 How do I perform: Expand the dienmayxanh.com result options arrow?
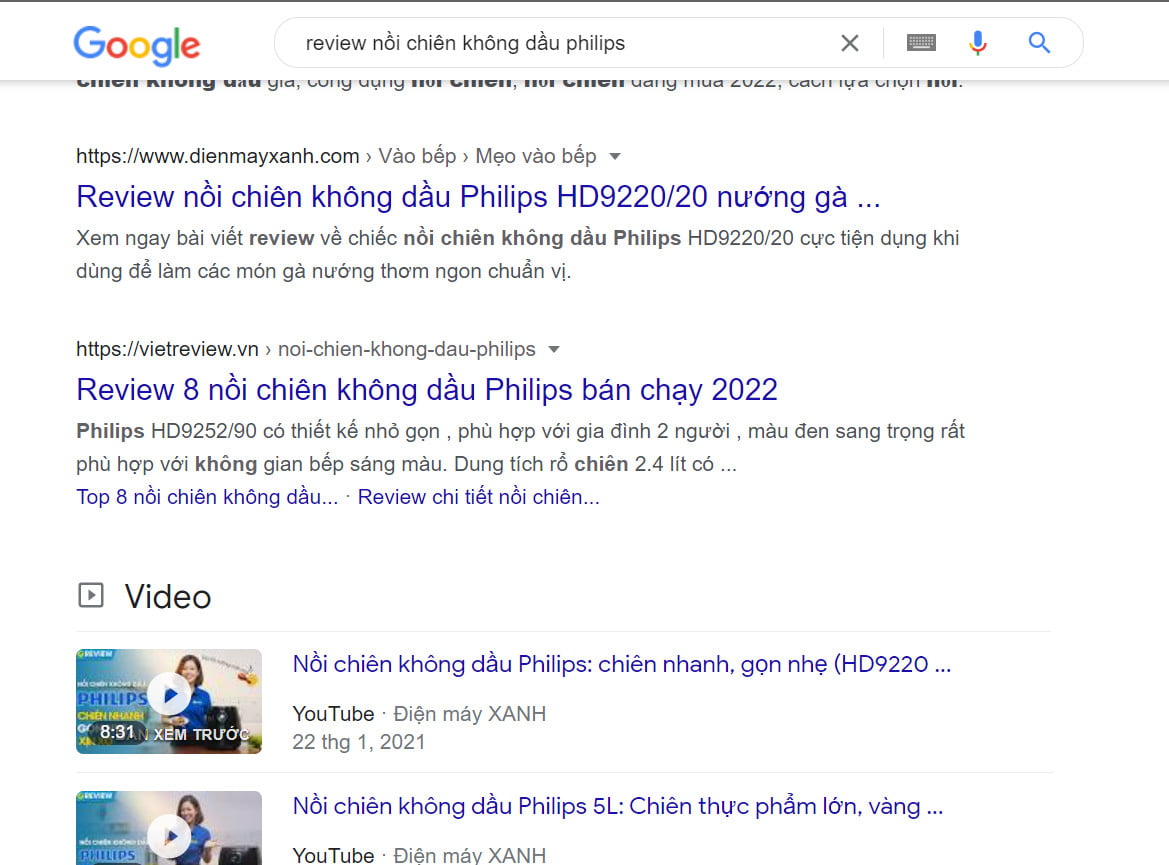tap(615, 157)
